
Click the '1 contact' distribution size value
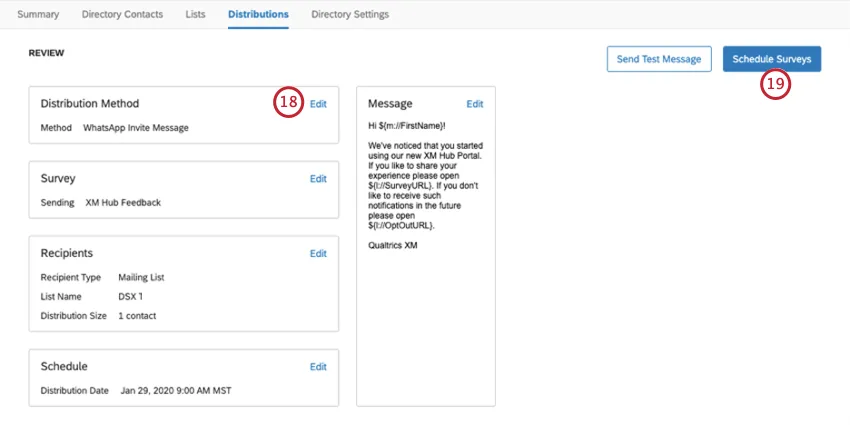(x=137, y=315)
